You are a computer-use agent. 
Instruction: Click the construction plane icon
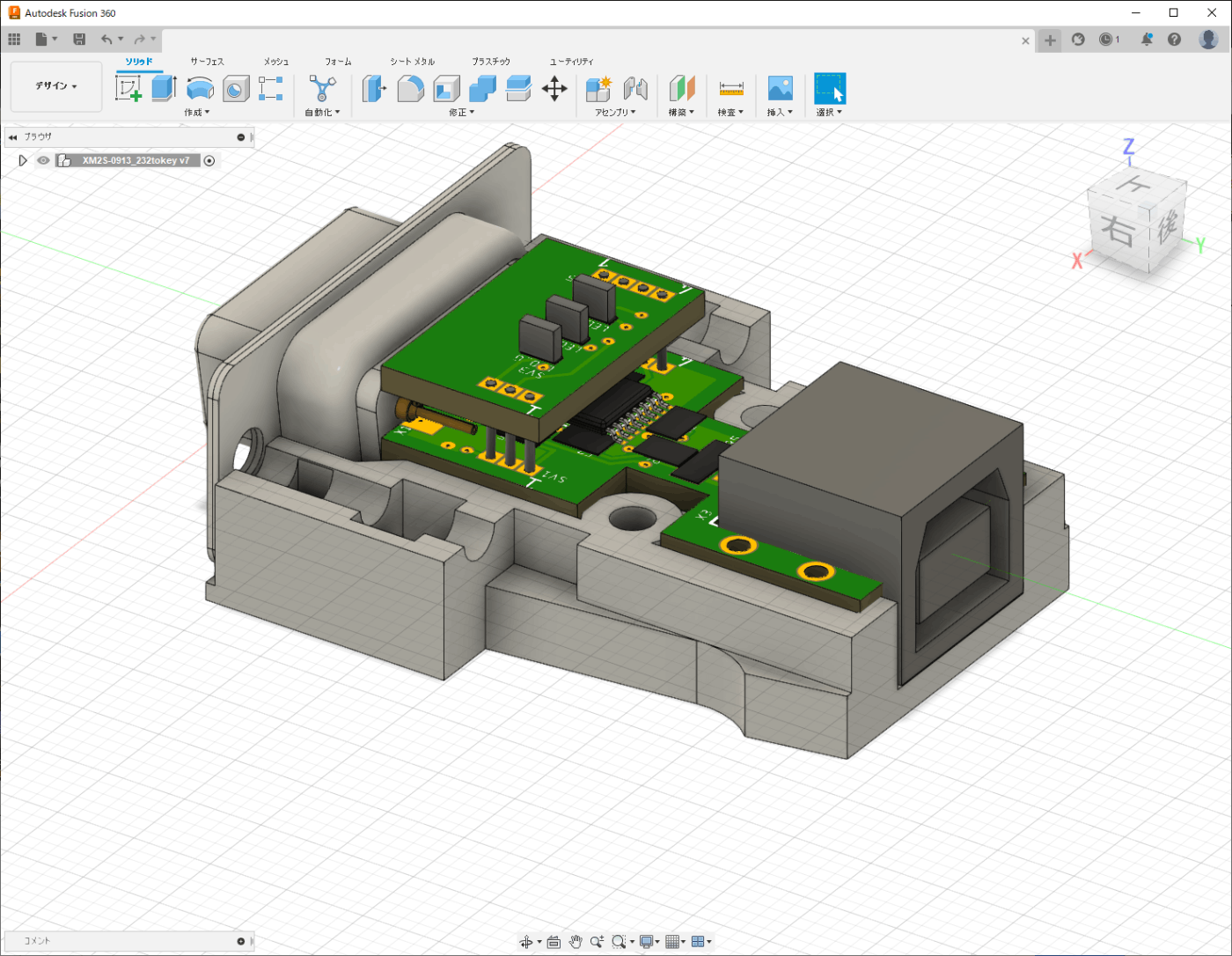tap(682, 88)
